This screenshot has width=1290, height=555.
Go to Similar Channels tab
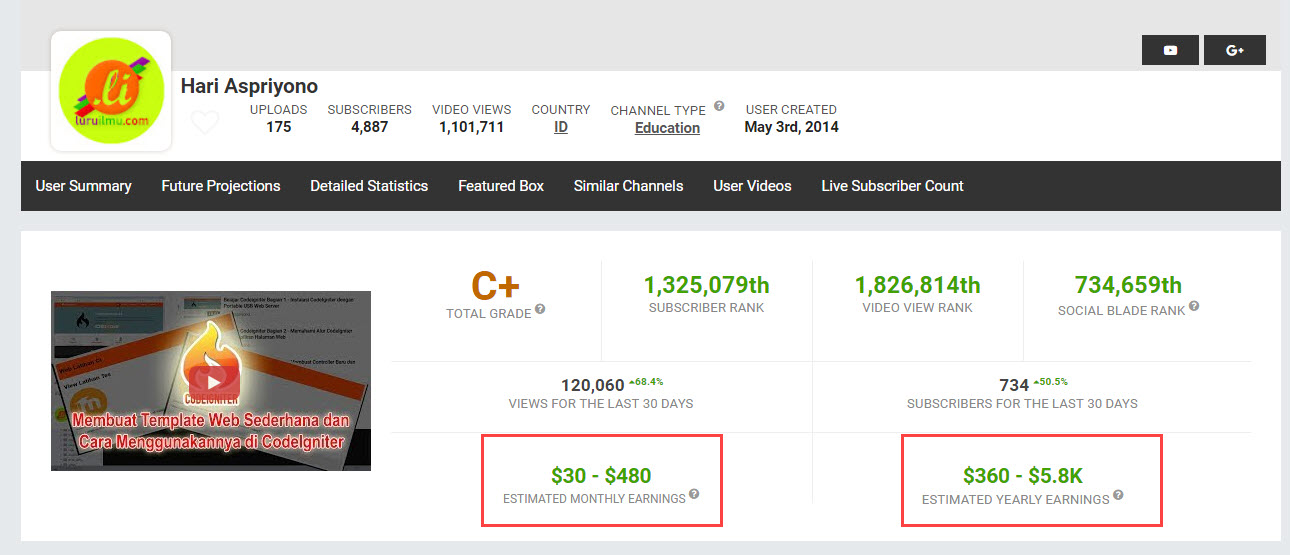(628, 186)
